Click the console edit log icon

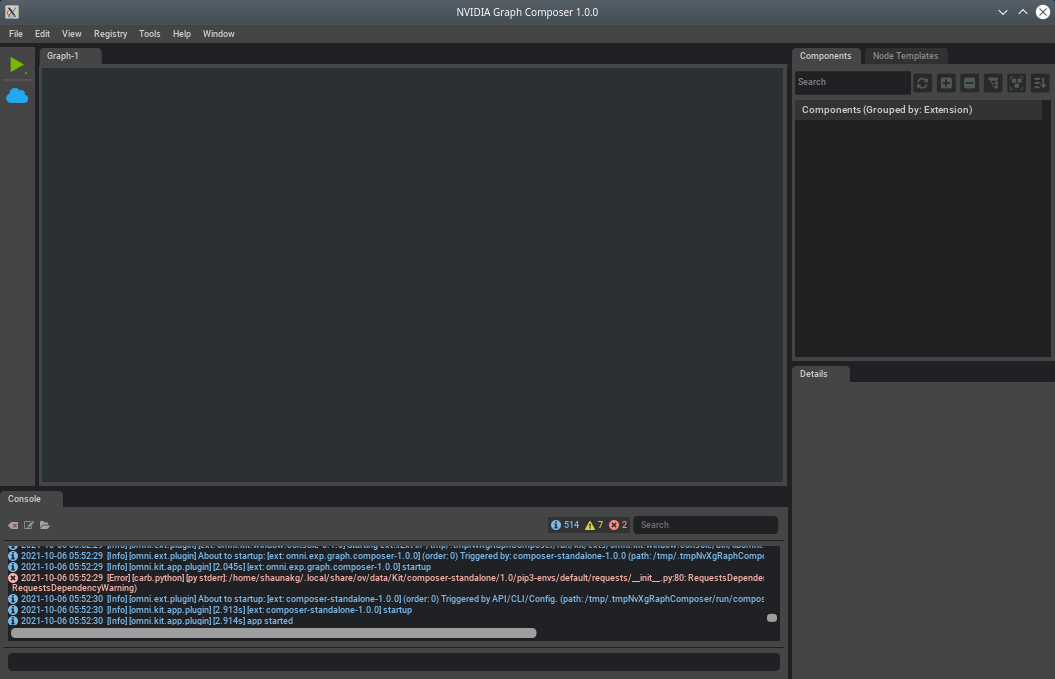click(x=29, y=525)
